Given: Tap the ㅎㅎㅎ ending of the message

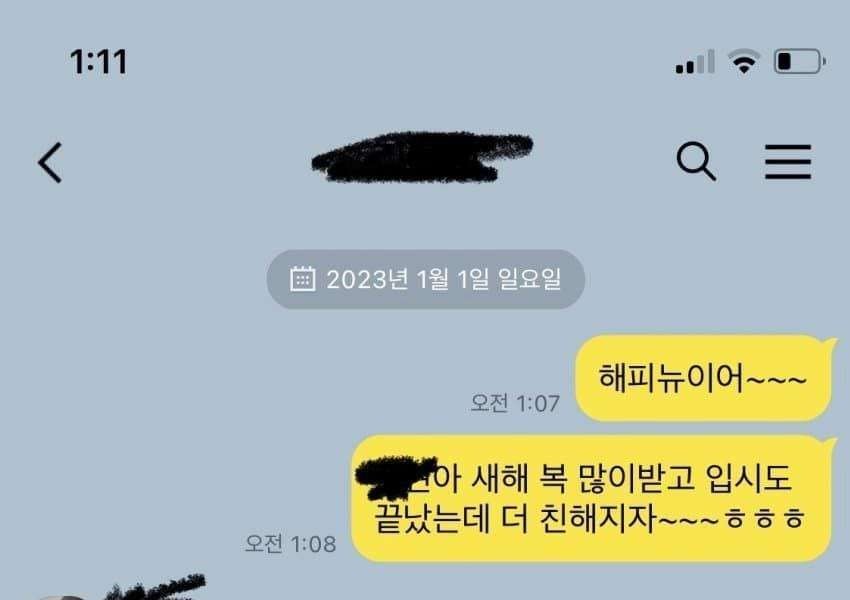Looking at the screenshot, I should click(x=764, y=519).
